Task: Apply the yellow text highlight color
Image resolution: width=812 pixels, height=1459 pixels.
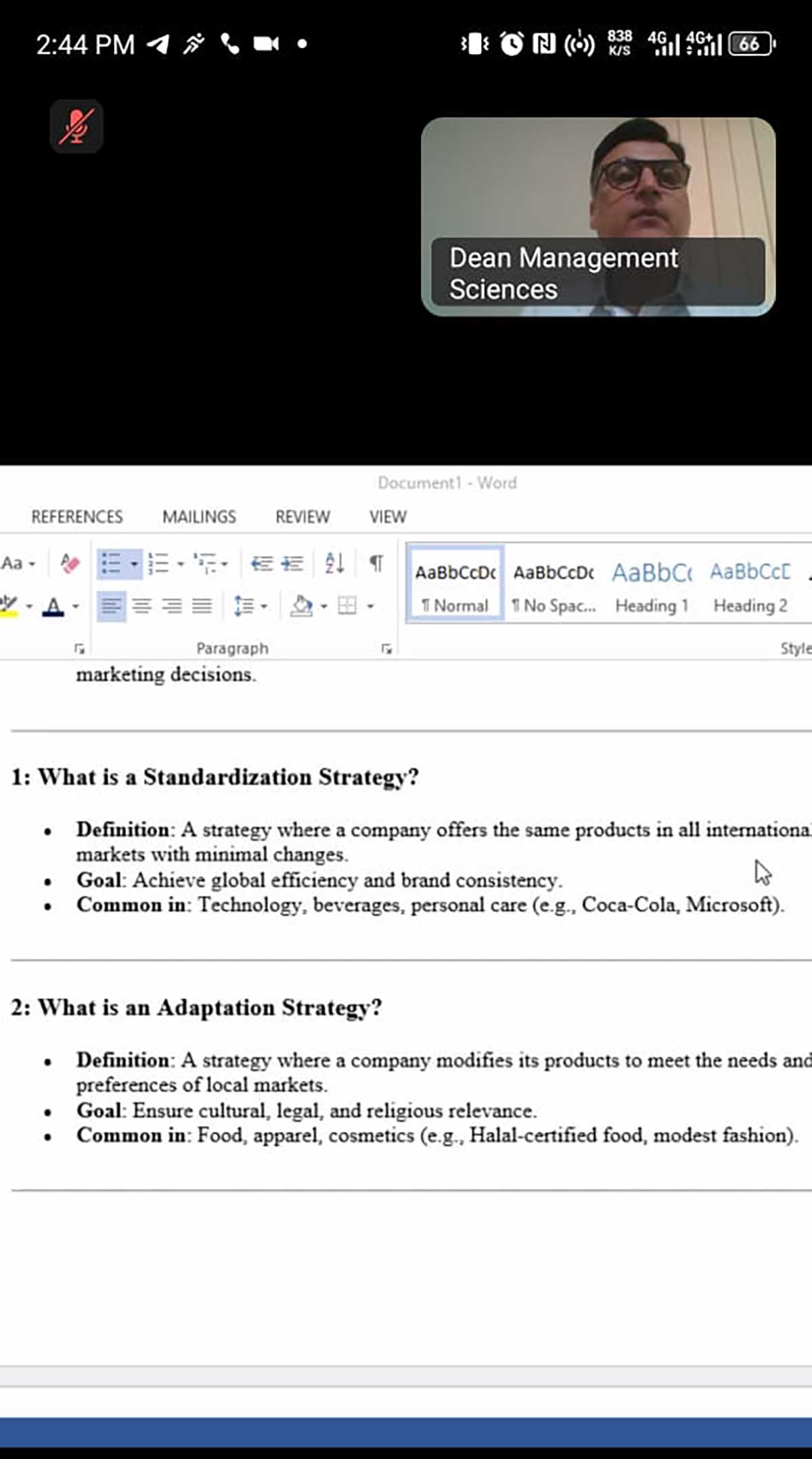Action: [9, 606]
